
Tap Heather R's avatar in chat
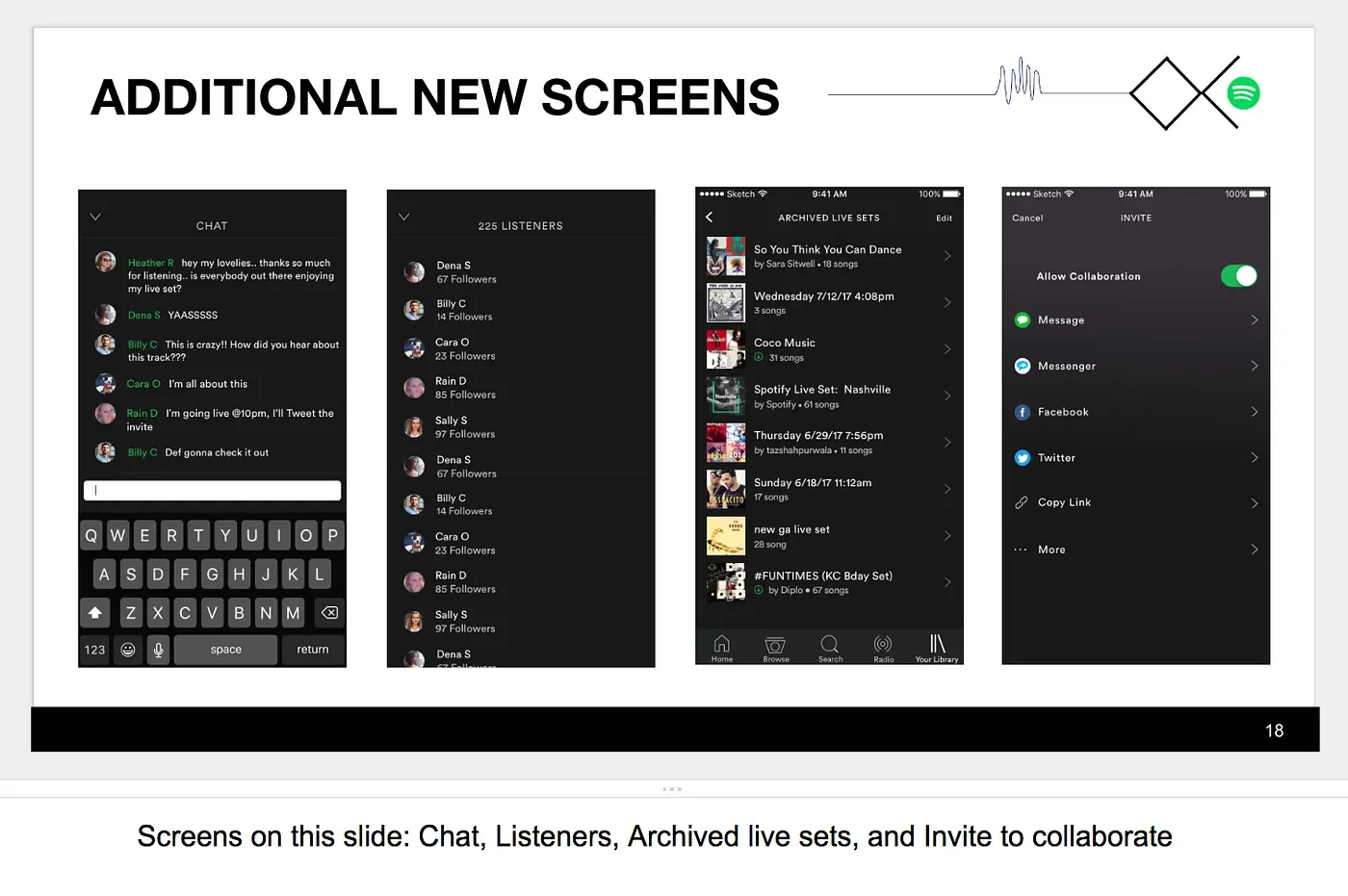(x=106, y=262)
